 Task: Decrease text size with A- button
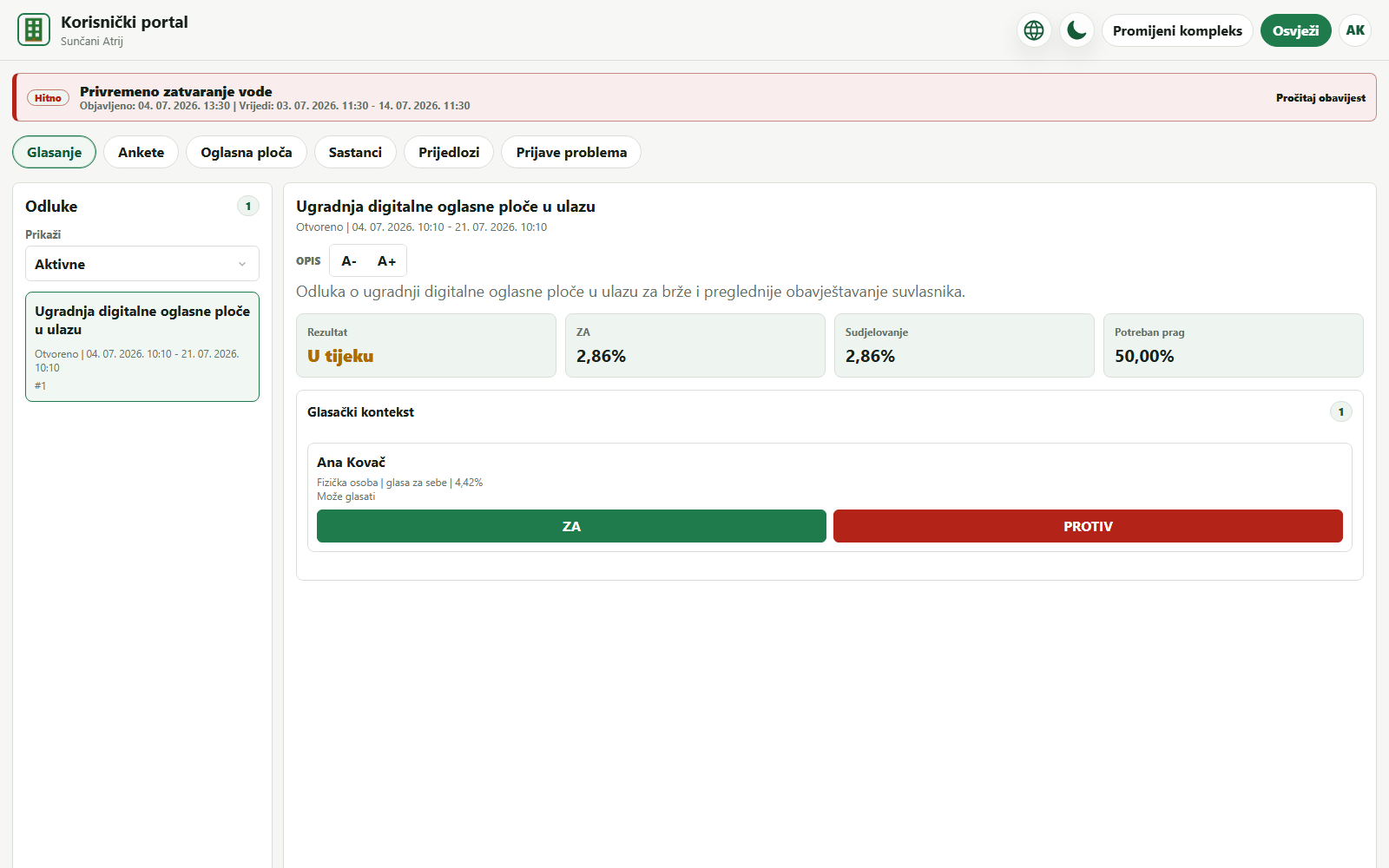pos(349,260)
